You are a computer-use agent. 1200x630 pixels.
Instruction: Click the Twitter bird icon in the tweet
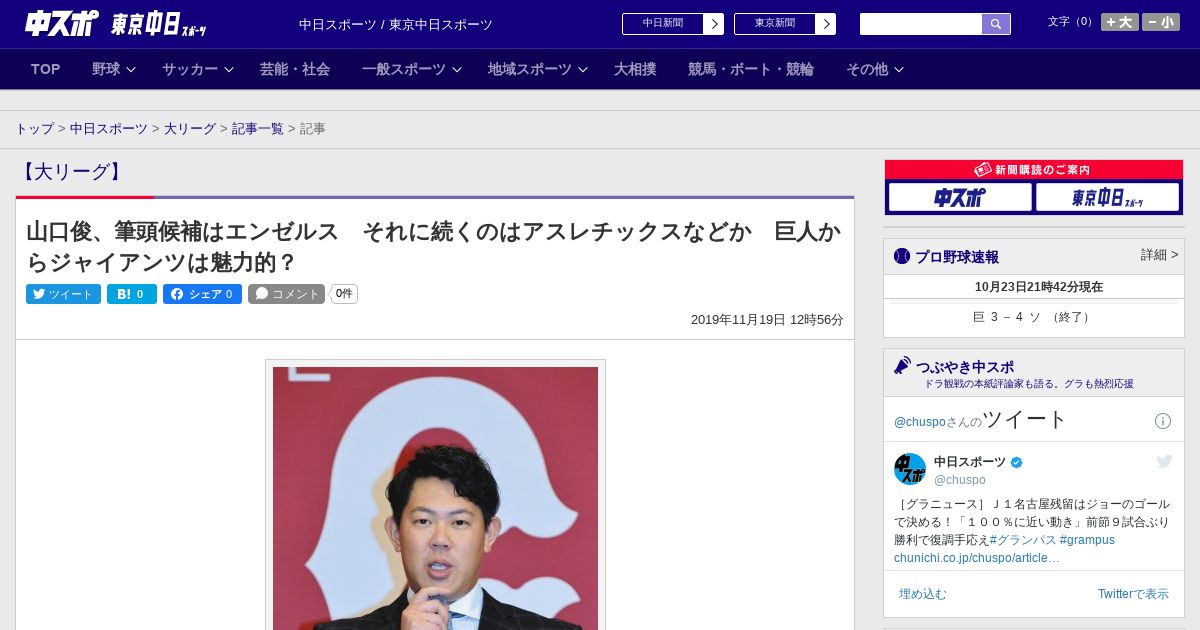(1164, 461)
